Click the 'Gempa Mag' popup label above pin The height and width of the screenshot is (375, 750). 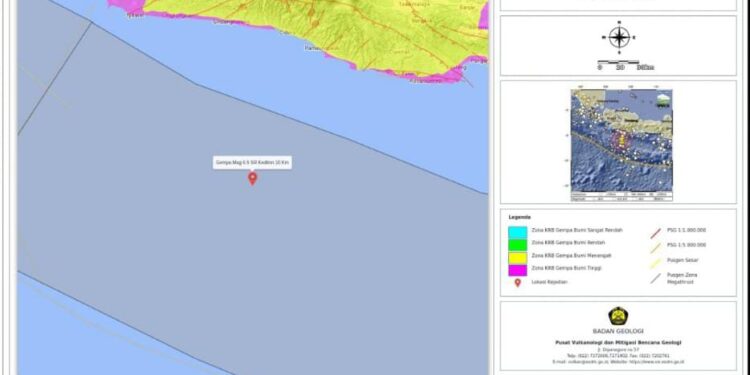253,163
